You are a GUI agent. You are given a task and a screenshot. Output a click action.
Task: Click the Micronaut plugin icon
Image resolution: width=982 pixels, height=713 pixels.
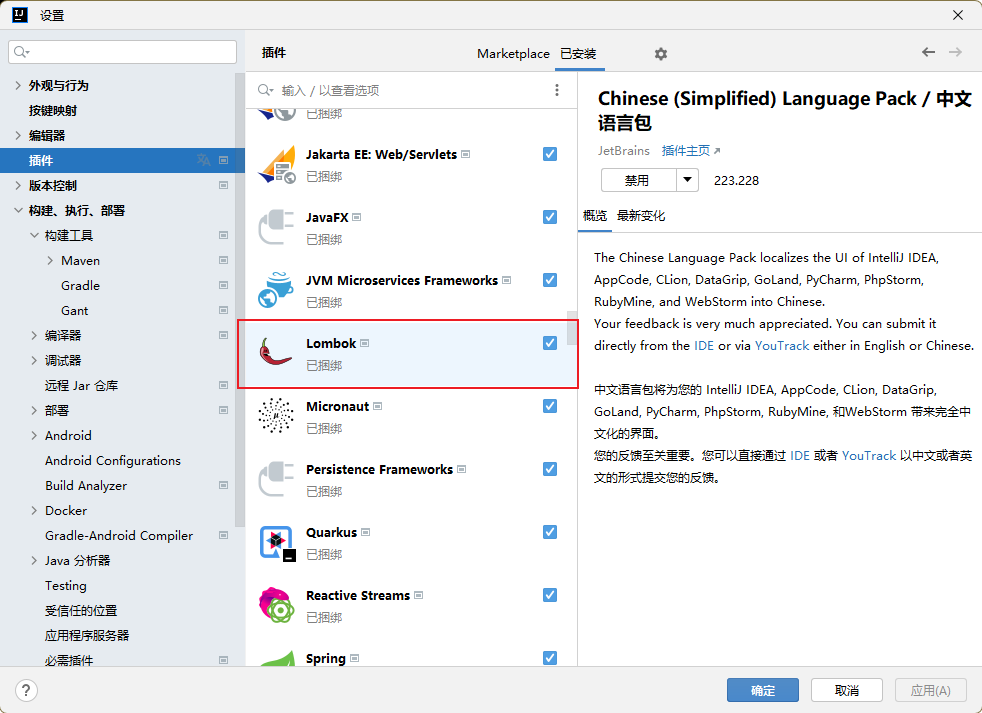[276, 417]
